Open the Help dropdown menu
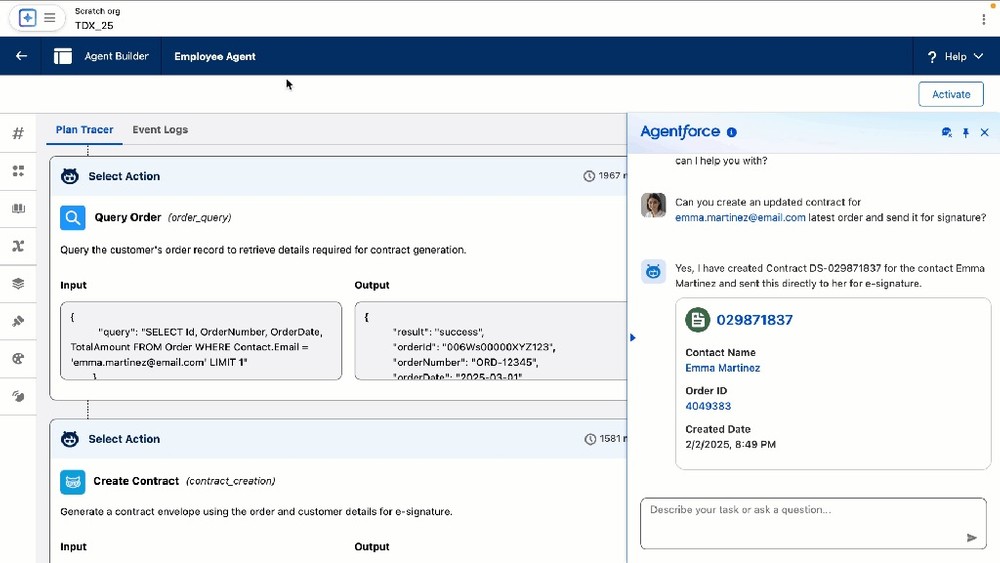The height and width of the screenshot is (563, 1000). [x=955, y=57]
